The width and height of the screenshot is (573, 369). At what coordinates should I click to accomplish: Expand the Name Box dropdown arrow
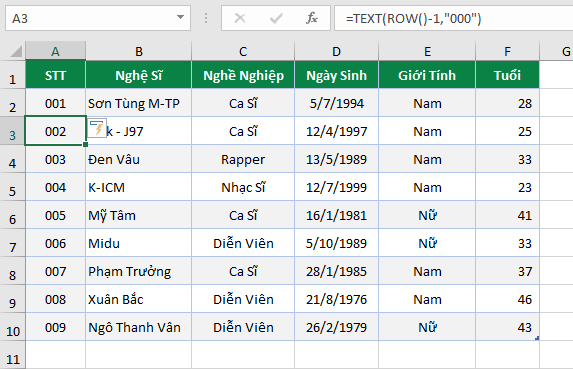pos(180,17)
